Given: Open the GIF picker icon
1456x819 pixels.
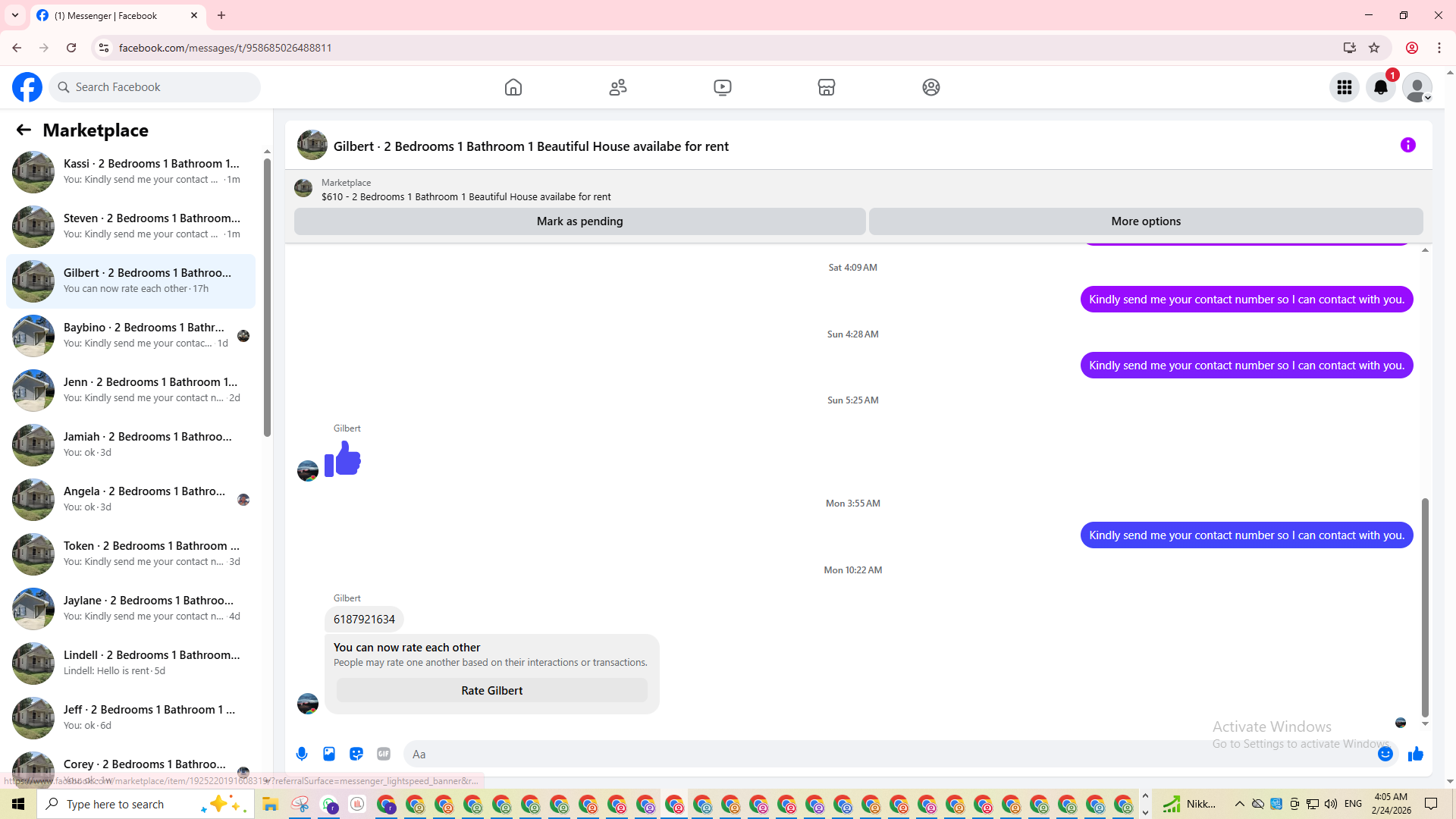Looking at the screenshot, I should [x=384, y=754].
